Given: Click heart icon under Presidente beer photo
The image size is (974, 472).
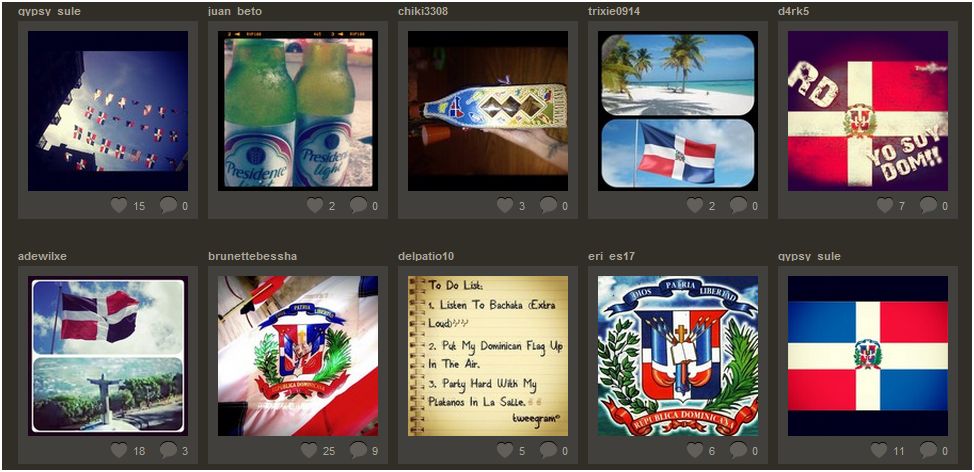Looking at the screenshot, I should point(315,205).
